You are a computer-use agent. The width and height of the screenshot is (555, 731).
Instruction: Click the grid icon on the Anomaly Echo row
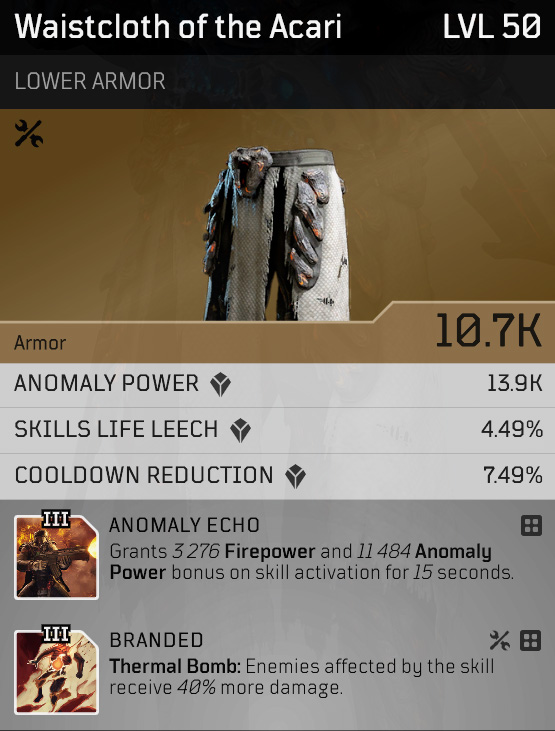531,526
